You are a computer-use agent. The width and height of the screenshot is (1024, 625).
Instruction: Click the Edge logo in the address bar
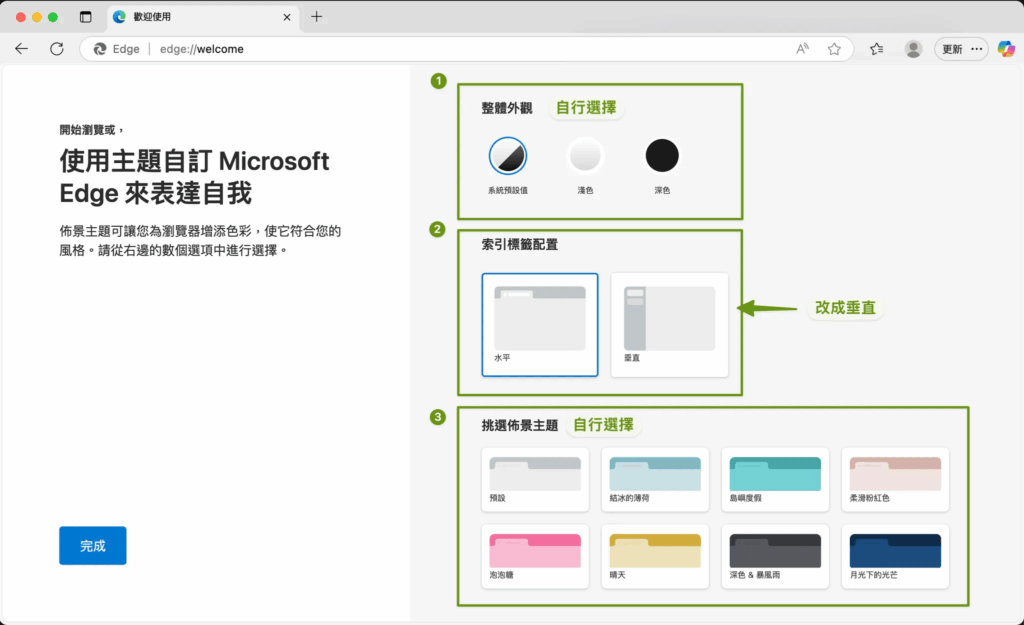[100, 49]
